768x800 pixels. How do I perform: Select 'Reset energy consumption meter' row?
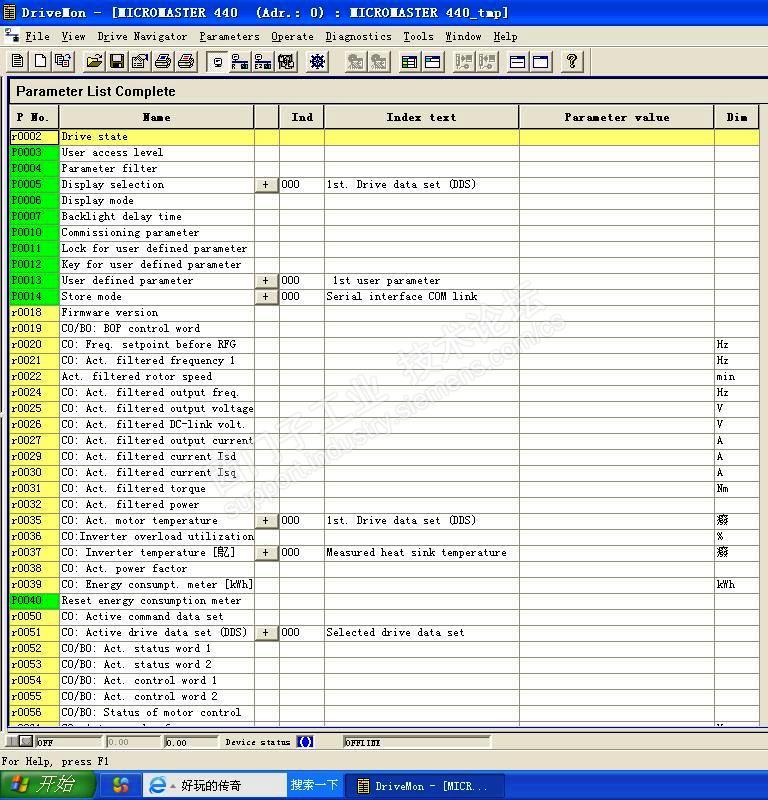coord(384,601)
